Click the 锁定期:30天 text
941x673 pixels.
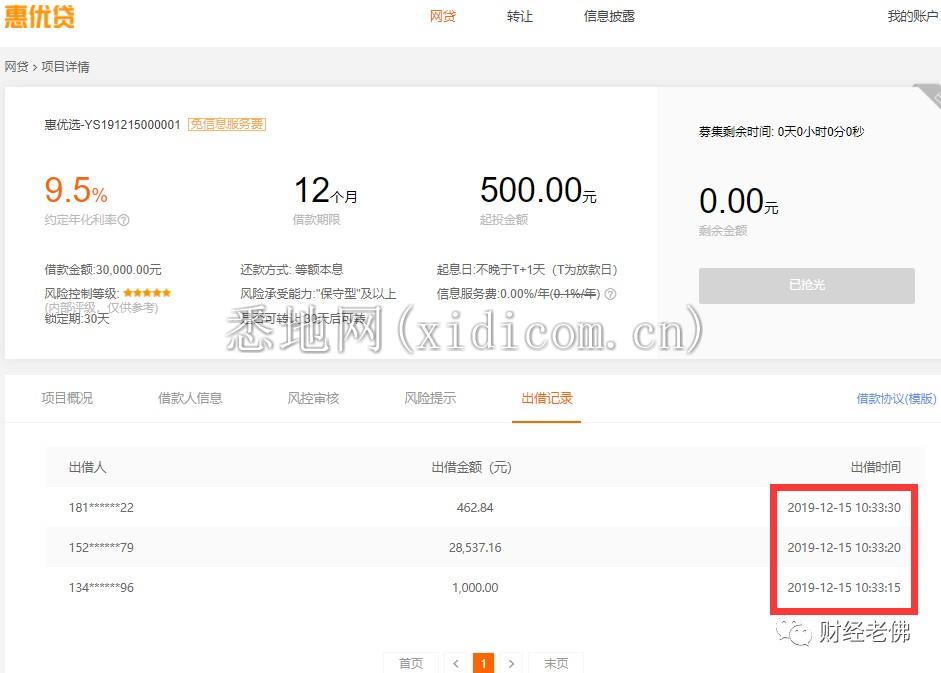[x=77, y=319]
